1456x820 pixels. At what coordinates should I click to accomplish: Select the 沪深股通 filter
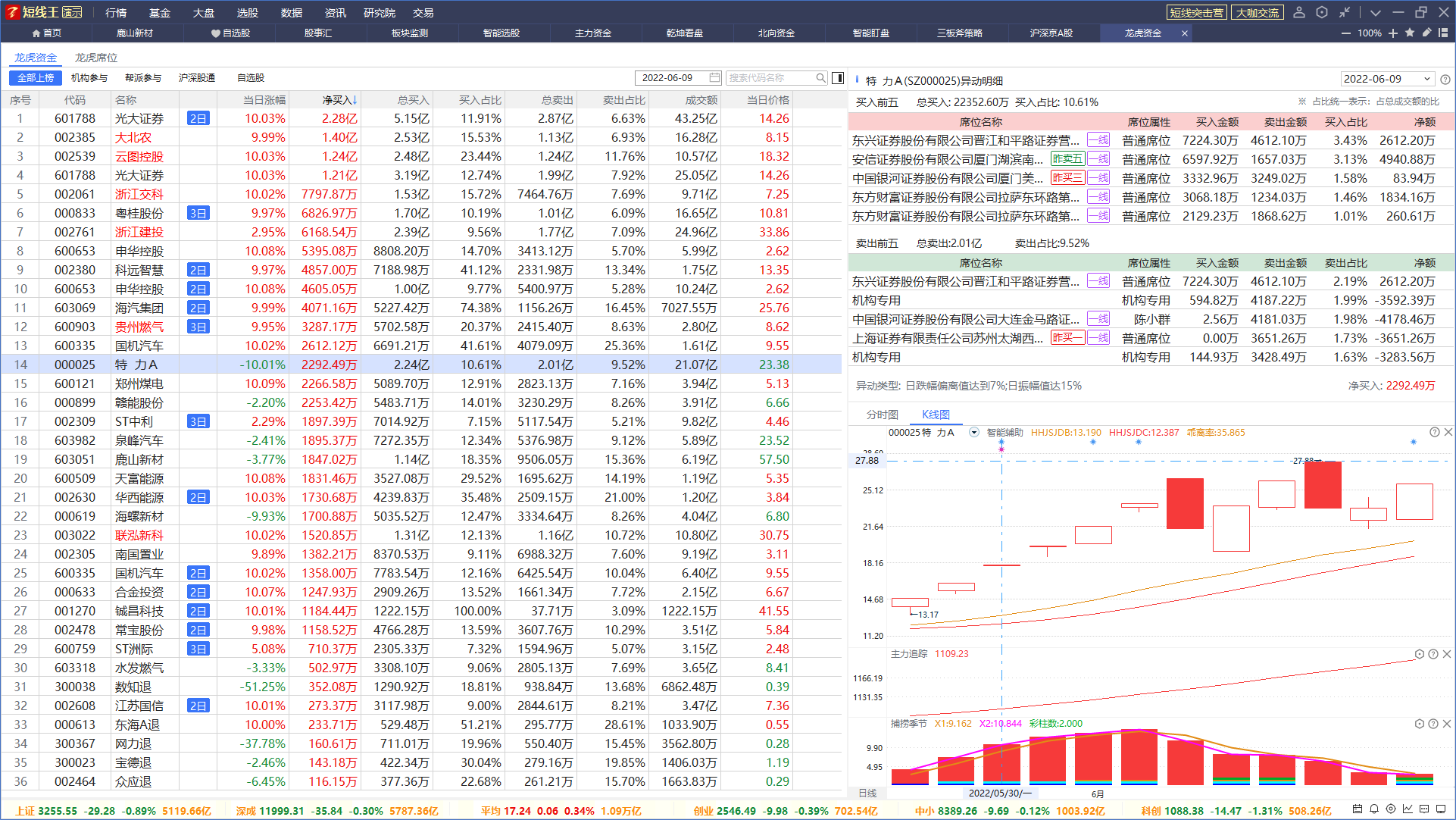[x=197, y=78]
